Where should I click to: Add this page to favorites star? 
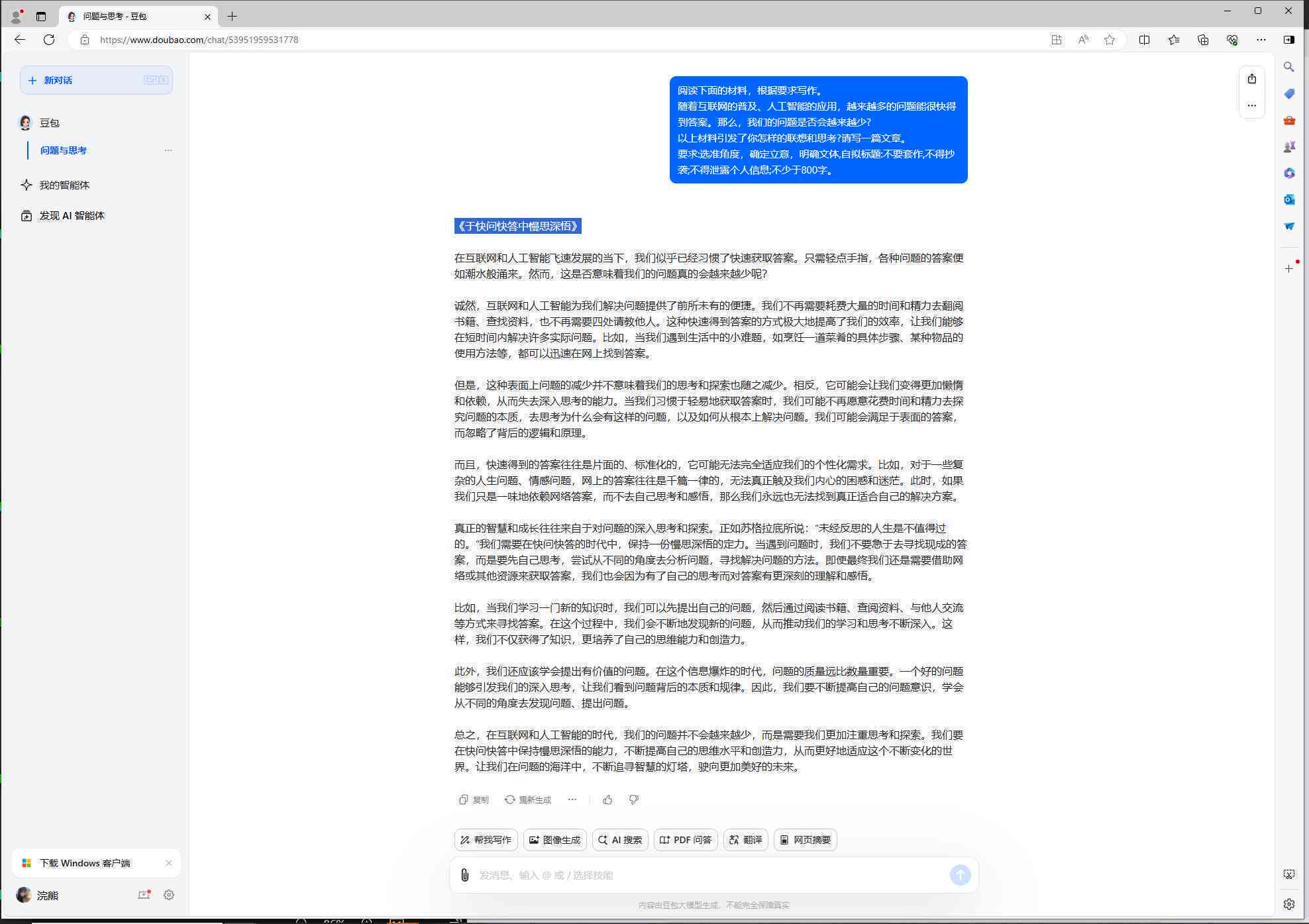pos(1110,40)
